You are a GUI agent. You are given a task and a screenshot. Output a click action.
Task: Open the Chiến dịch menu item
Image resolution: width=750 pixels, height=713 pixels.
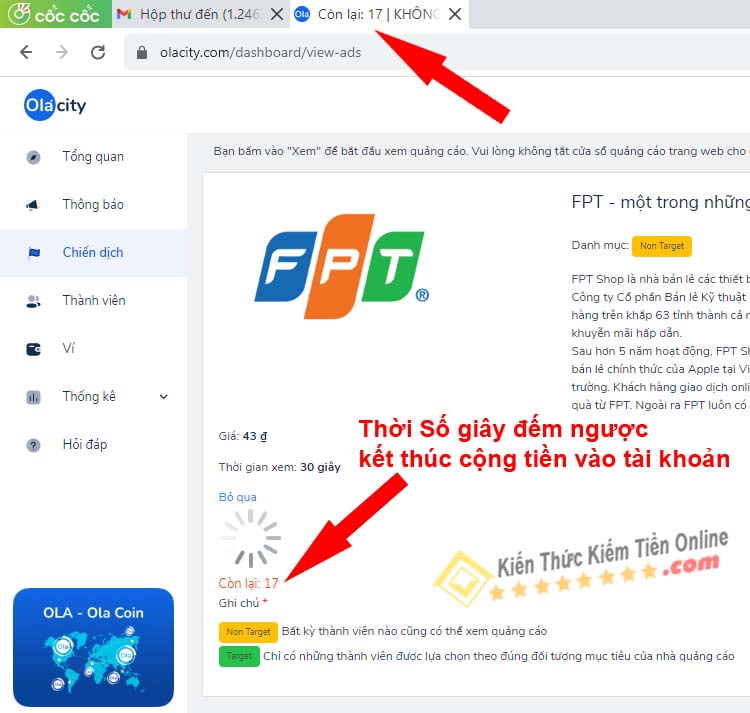93,252
